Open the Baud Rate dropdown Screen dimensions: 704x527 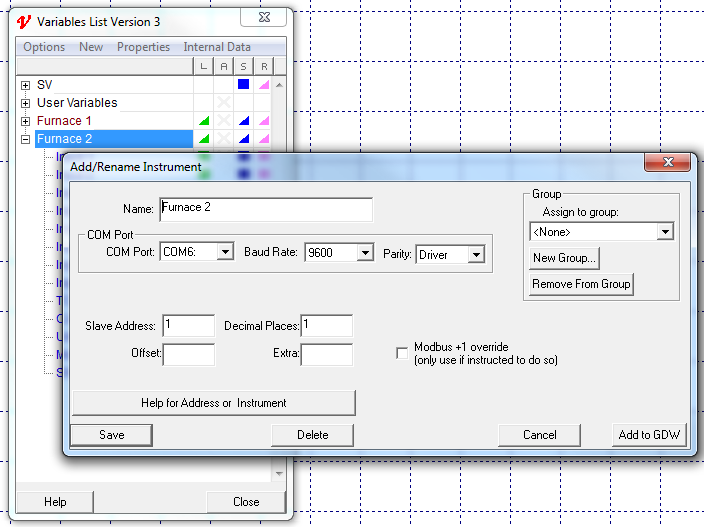point(364,253)
